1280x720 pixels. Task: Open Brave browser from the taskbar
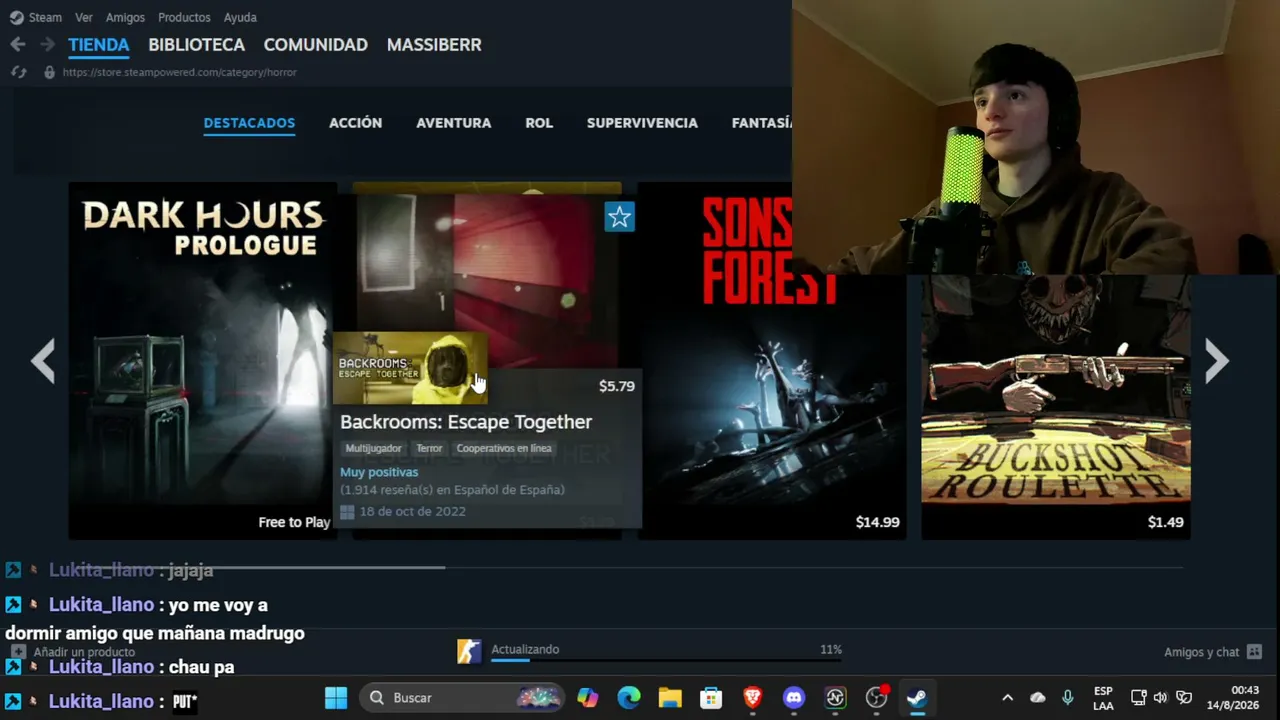pyautogui.click(x=753, y=697)
